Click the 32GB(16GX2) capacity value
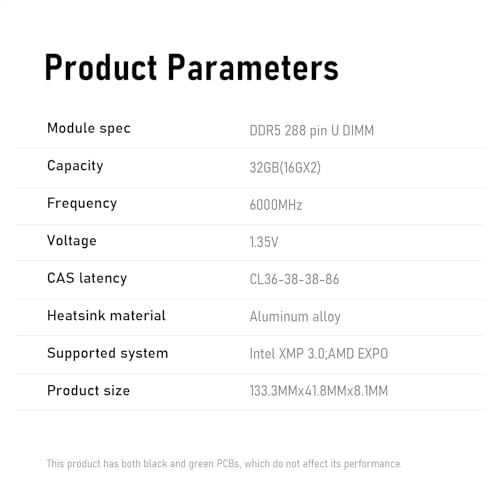Screen dimensions: 500x500 tap(285, 168)
